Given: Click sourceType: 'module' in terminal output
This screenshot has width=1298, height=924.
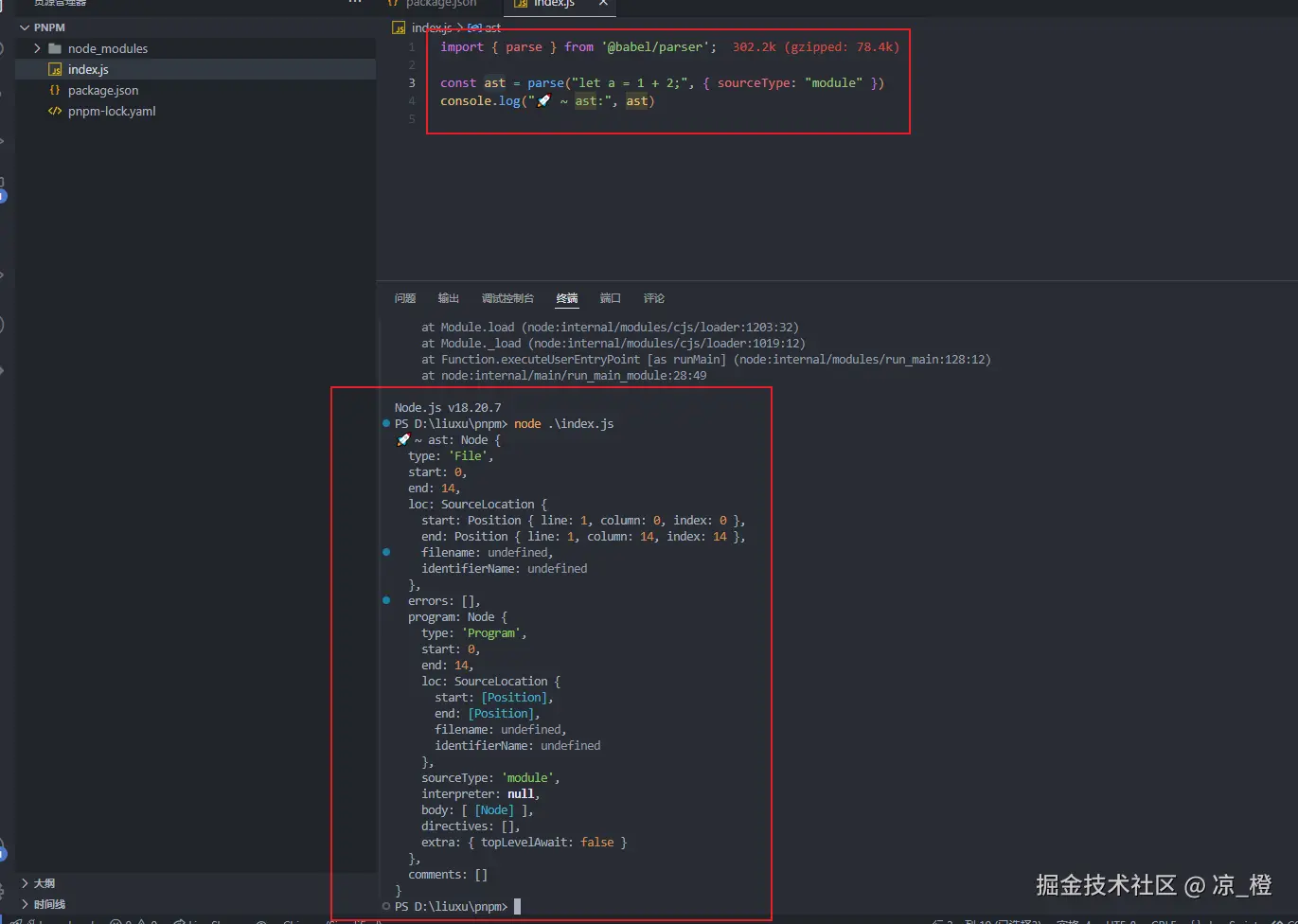Looking at the screenshot, I should [490, 777].
